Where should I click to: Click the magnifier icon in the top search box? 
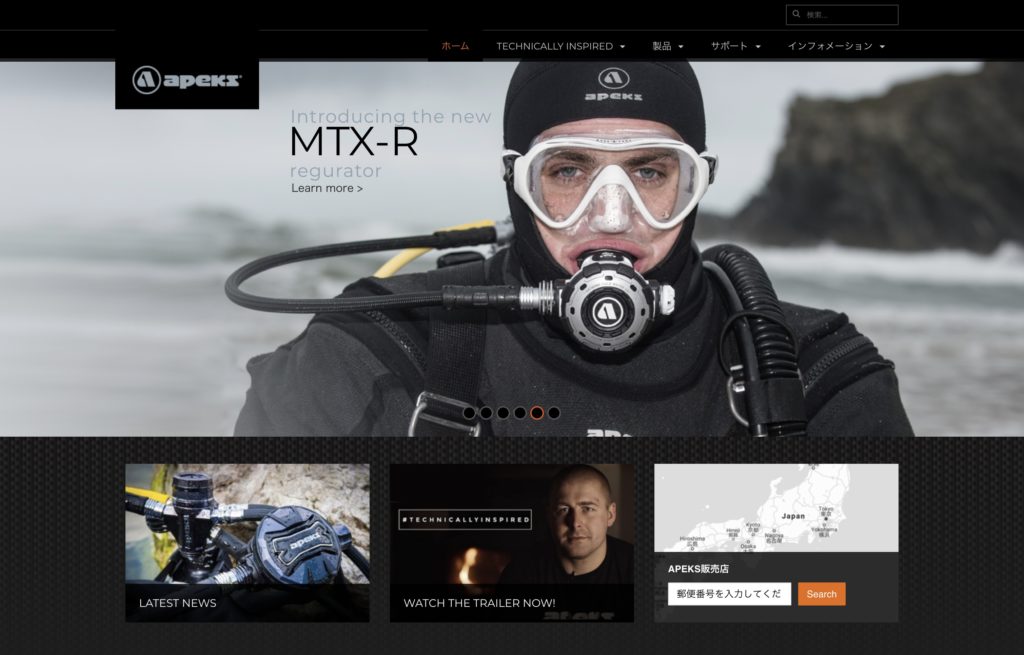pyautogui.click(x=796, y=15)
